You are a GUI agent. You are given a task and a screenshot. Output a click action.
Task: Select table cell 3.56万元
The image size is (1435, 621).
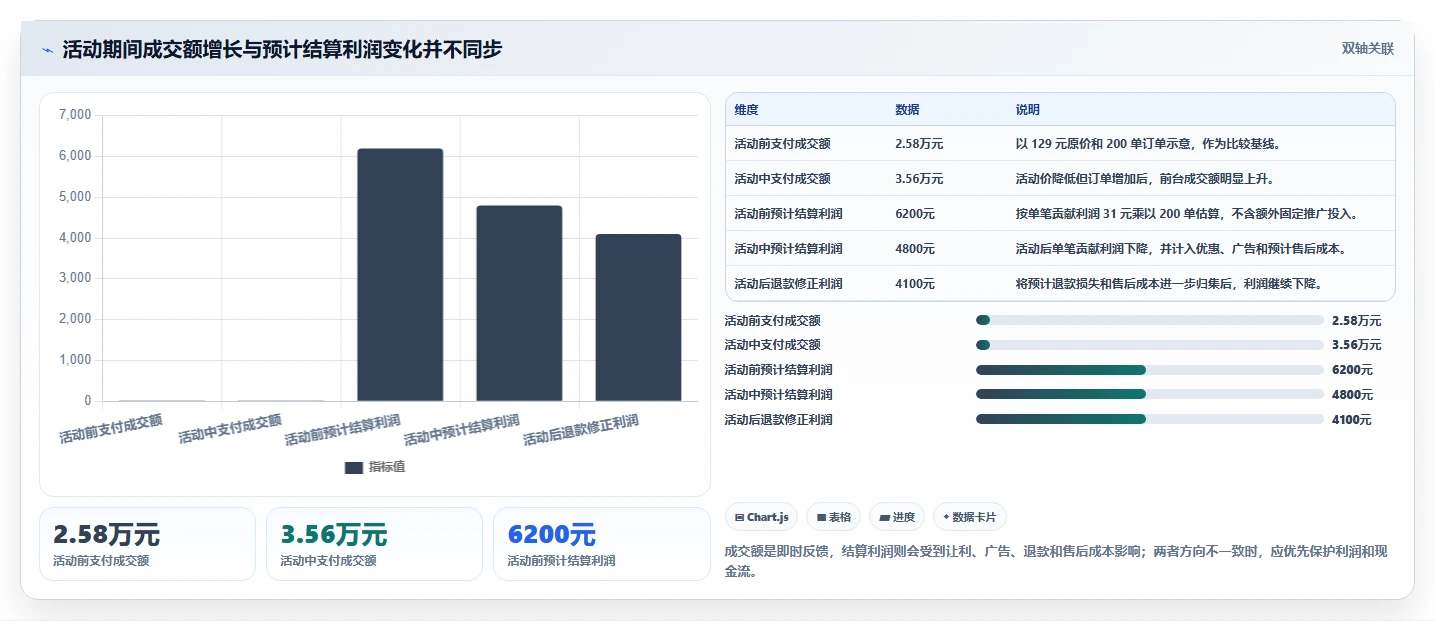pos(919,179)
